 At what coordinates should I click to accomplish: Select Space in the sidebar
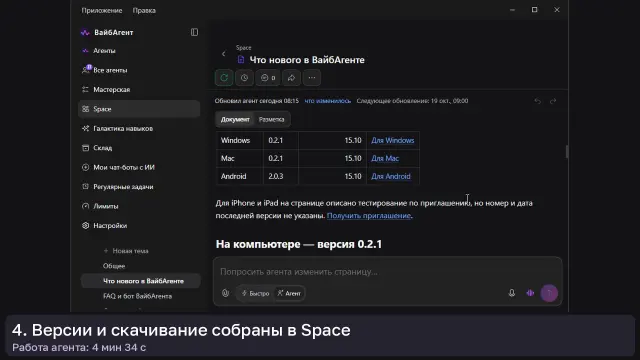[139, 109]
